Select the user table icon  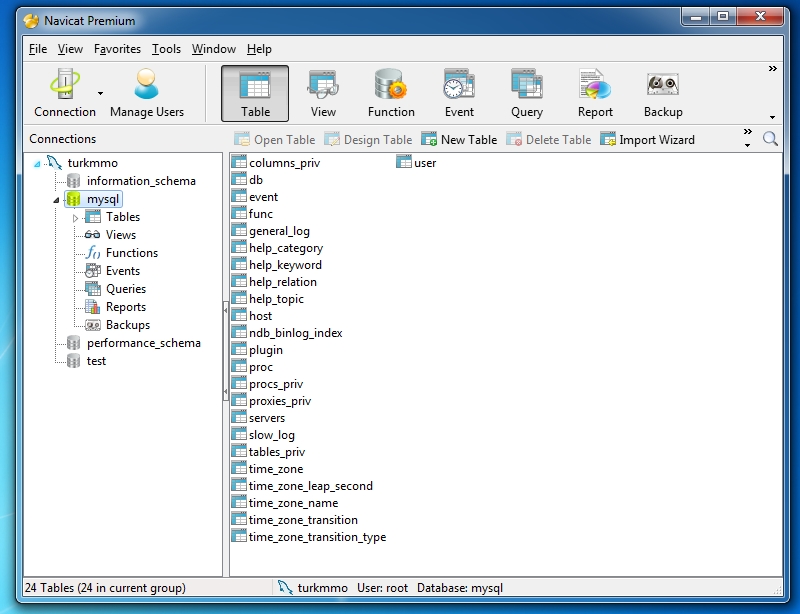[x=404, y=162]
